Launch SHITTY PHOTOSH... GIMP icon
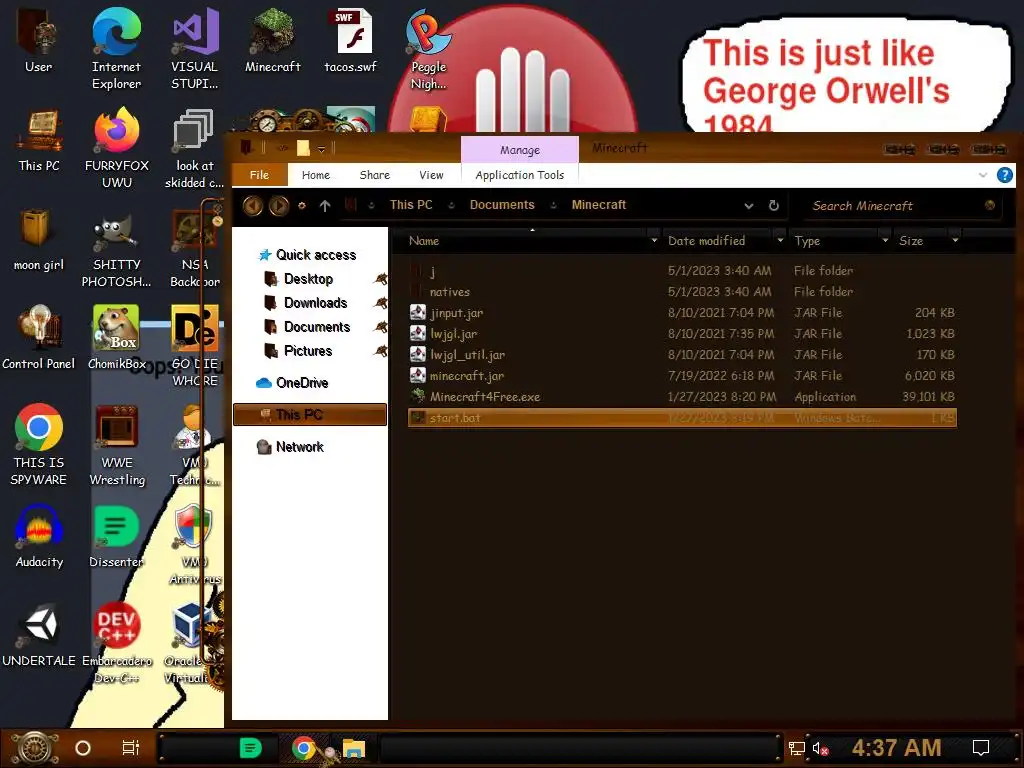The width and height of the screenshot is (1024, 768). pos(116,247)
